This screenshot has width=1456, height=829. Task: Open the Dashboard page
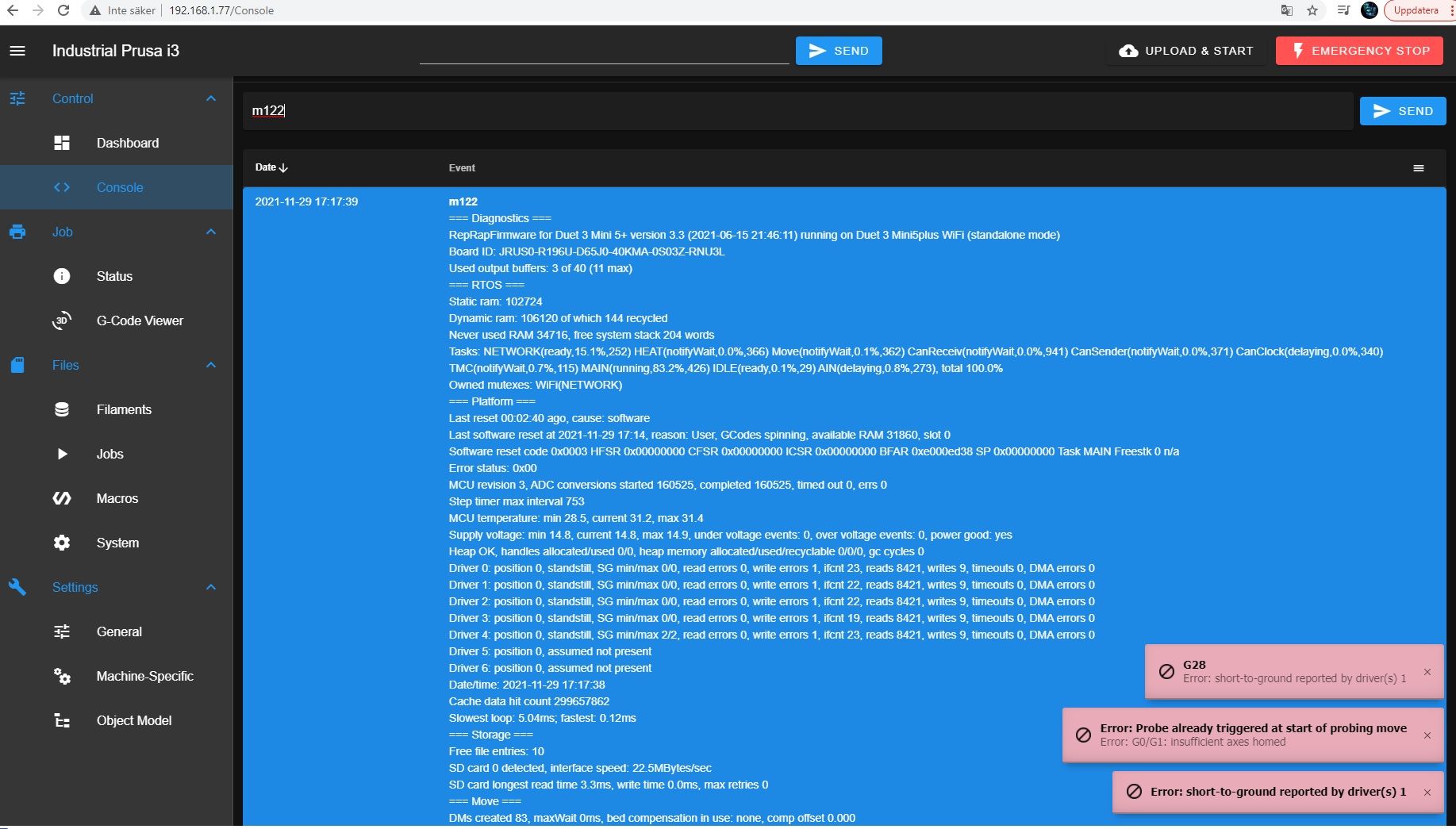coord(117,143)
